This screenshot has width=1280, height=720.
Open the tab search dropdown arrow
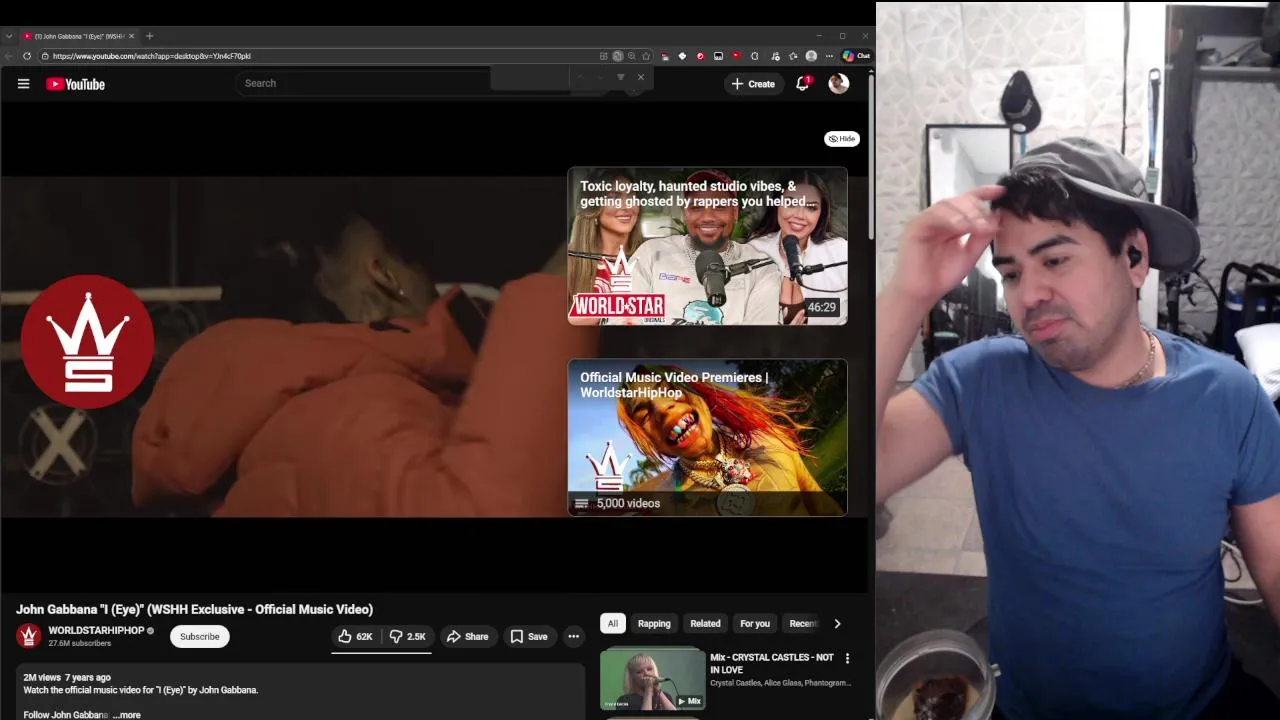click(9, 36)
